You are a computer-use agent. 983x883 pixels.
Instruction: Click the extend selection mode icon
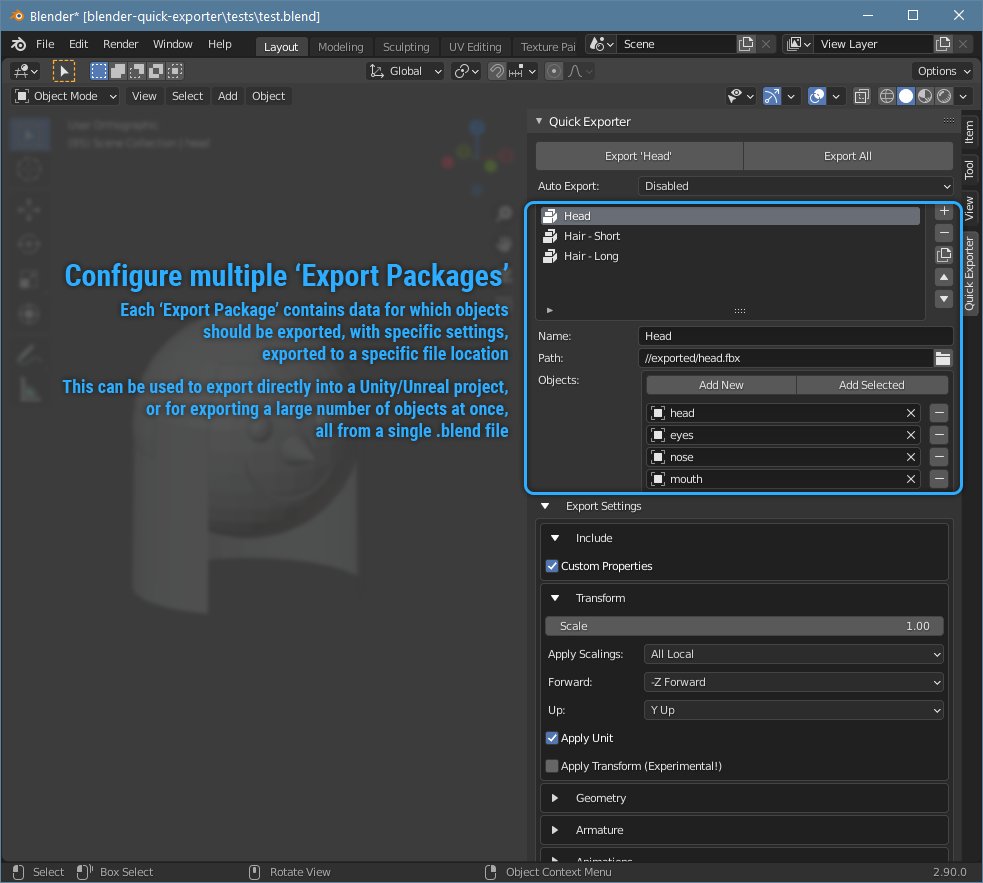(x=118, y=71)
